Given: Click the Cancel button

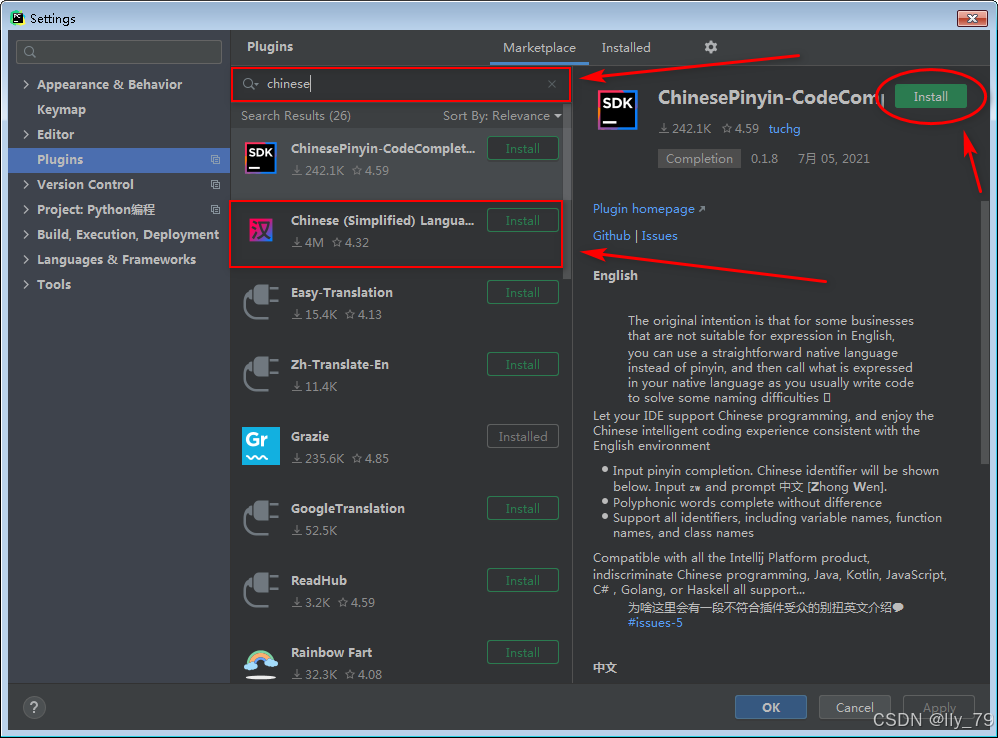Looking at the screenshot, I should tap(854, 707).
